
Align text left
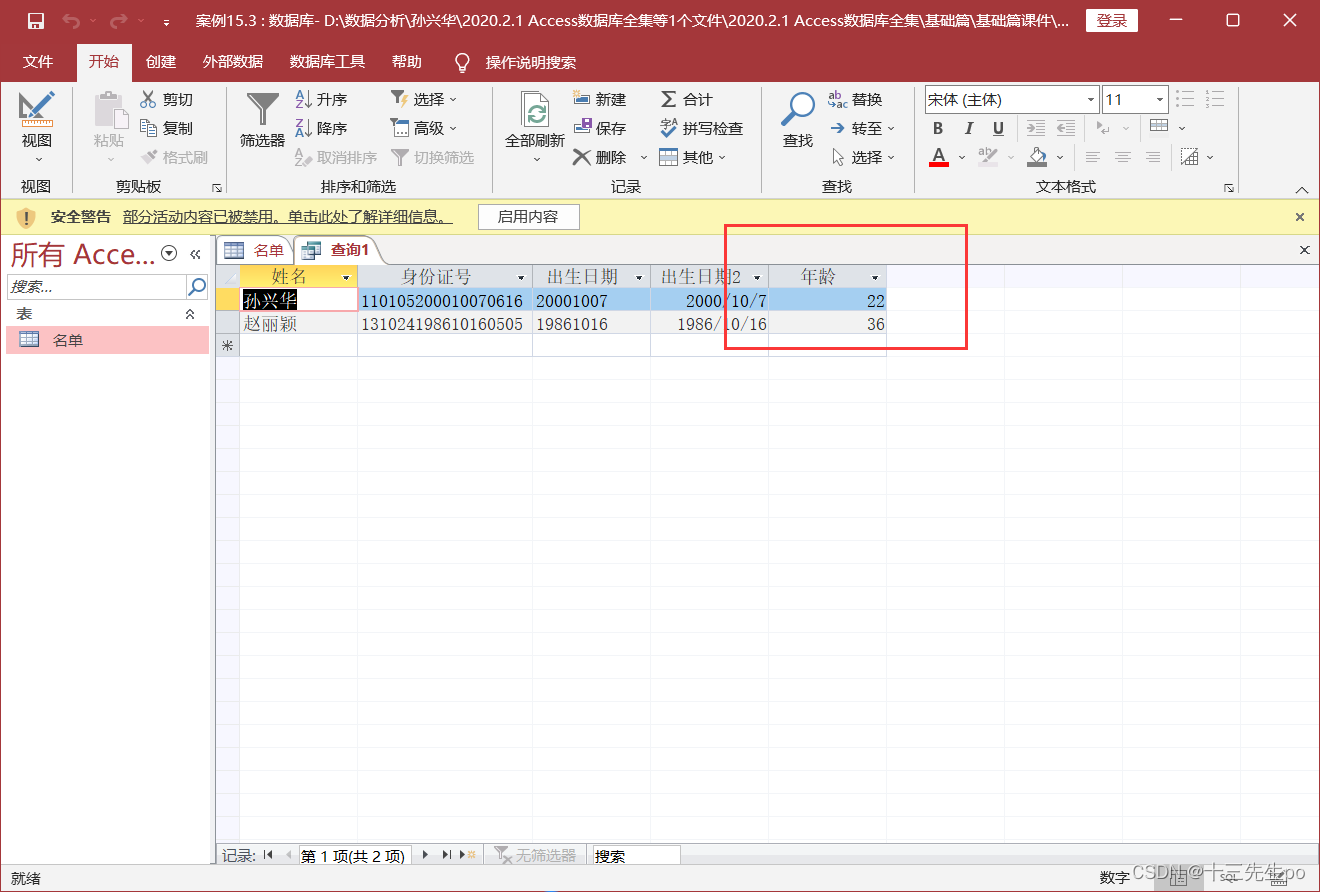tap(1093, 157)
